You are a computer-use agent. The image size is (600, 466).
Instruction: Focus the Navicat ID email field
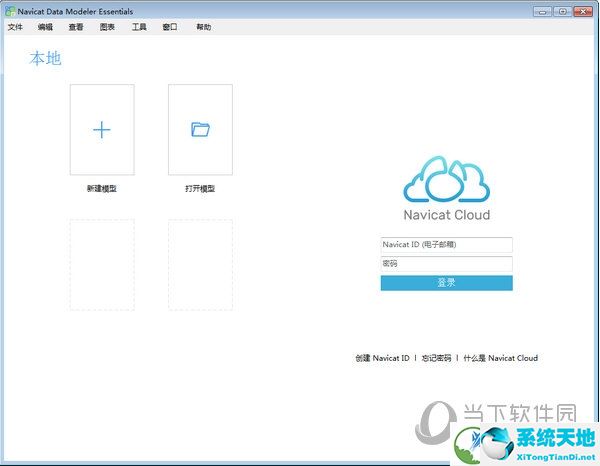click(x=446, y=245)
